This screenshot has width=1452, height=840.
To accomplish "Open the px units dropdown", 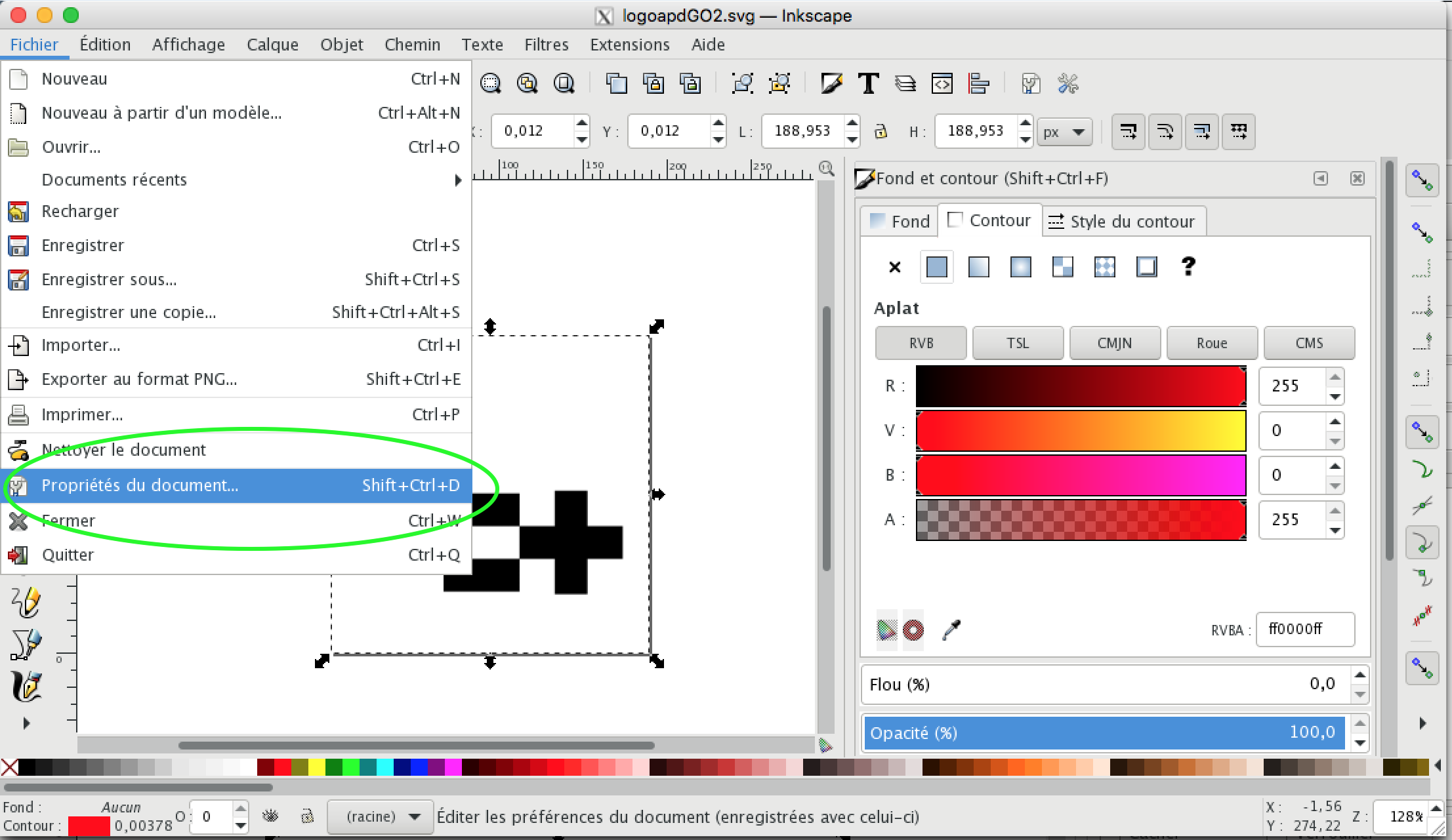I will 1064,132.
